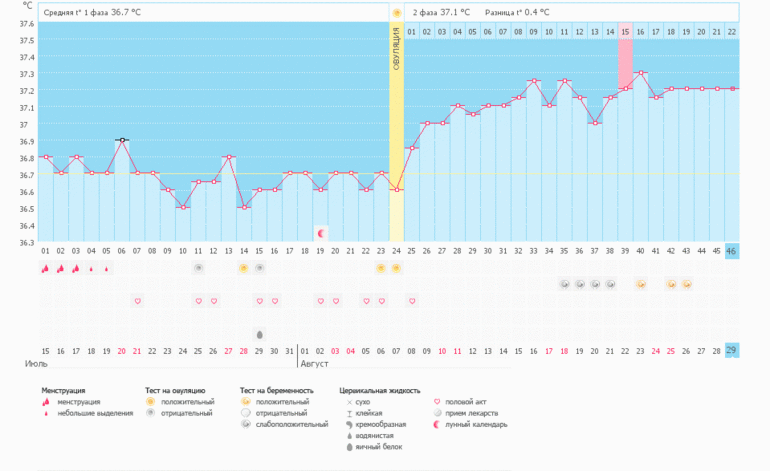The height and width of the screenshot is (471, 770).
Task: Click the temperature point on cycle day 33
Action: (x=534, y=81)
